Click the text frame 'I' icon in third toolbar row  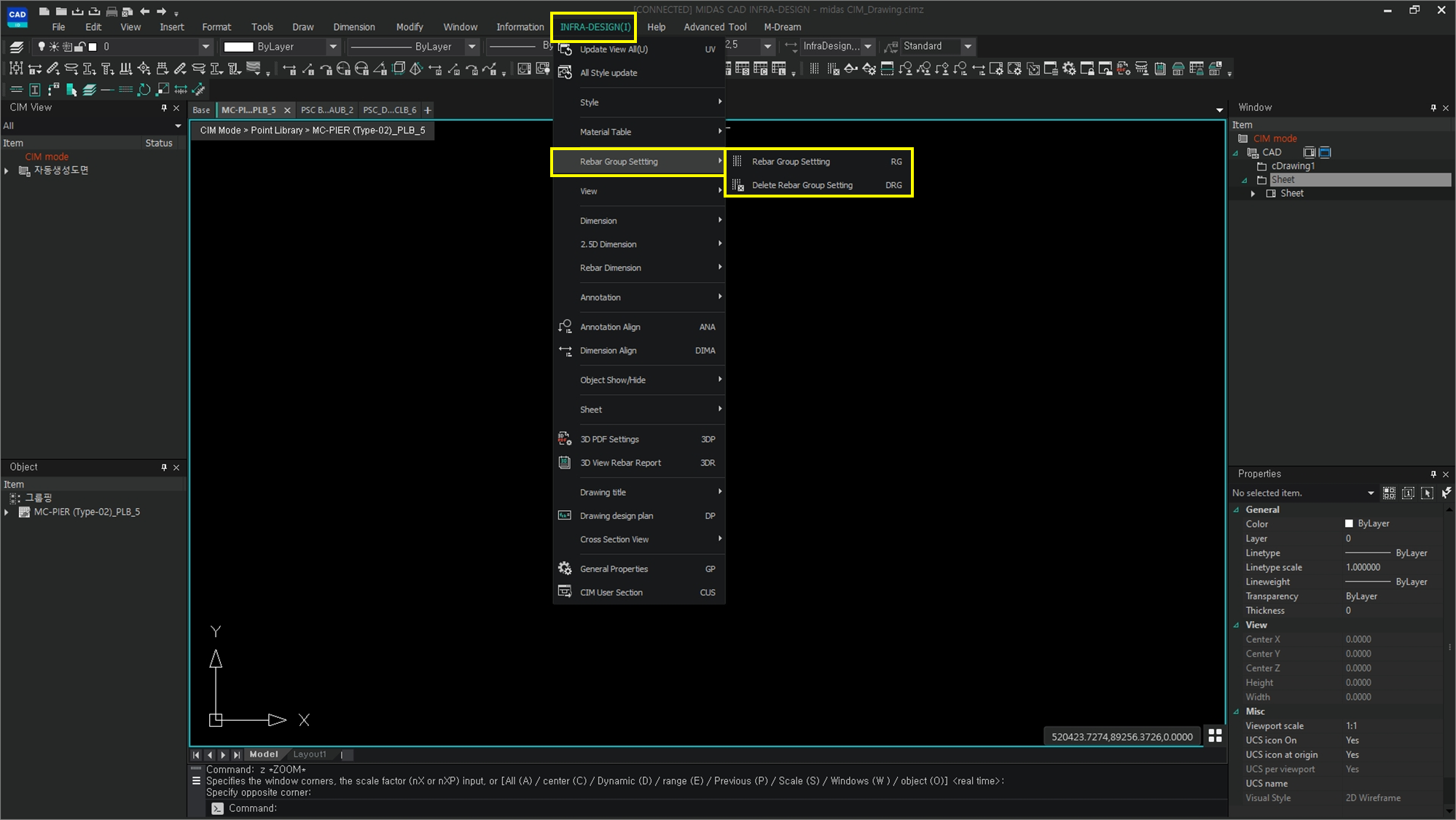(x=34, y=90)
